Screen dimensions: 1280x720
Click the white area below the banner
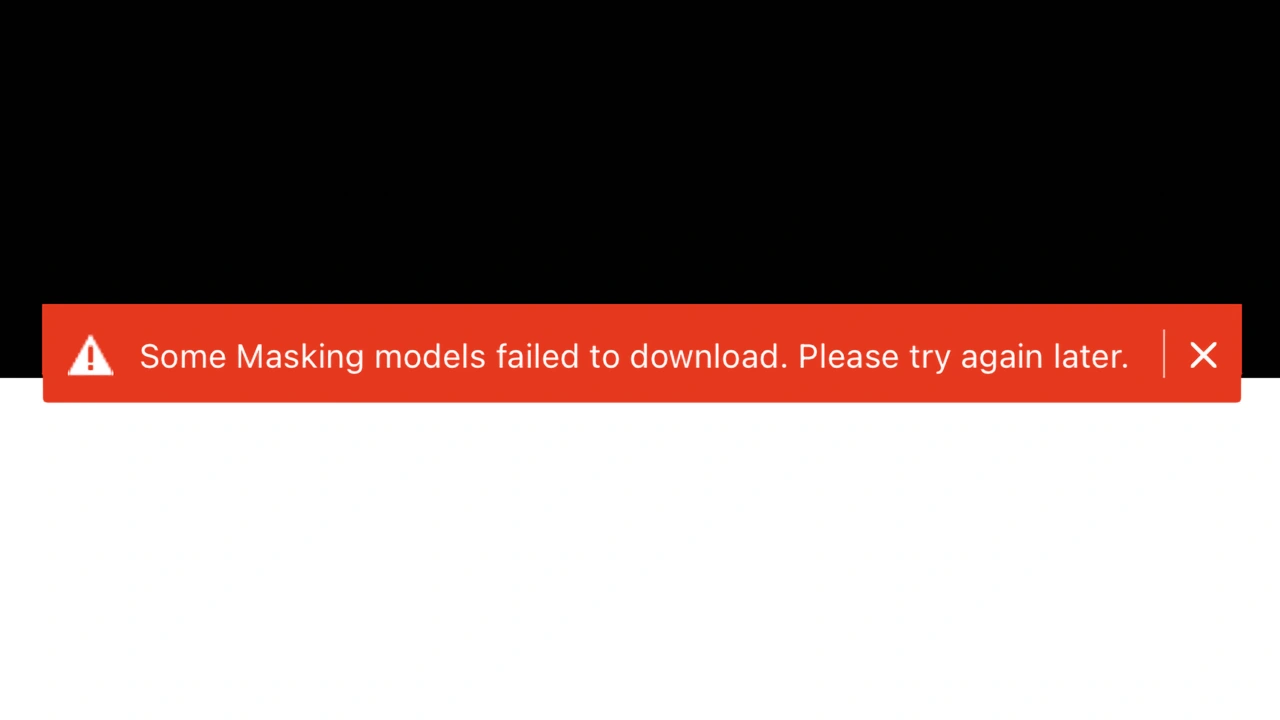point(640,560)
